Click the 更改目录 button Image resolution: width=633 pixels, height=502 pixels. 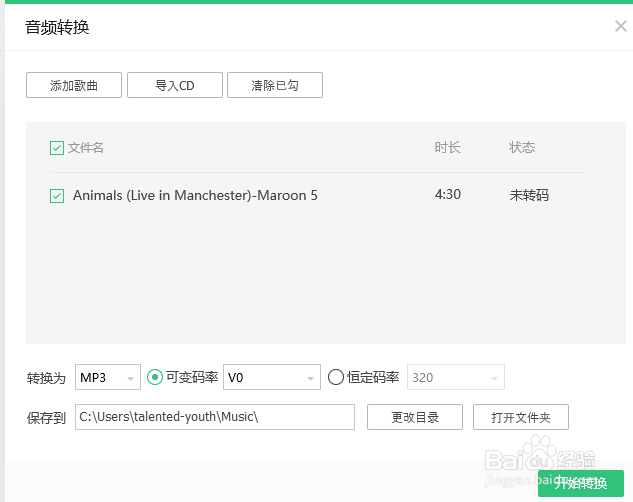point(415,417)
